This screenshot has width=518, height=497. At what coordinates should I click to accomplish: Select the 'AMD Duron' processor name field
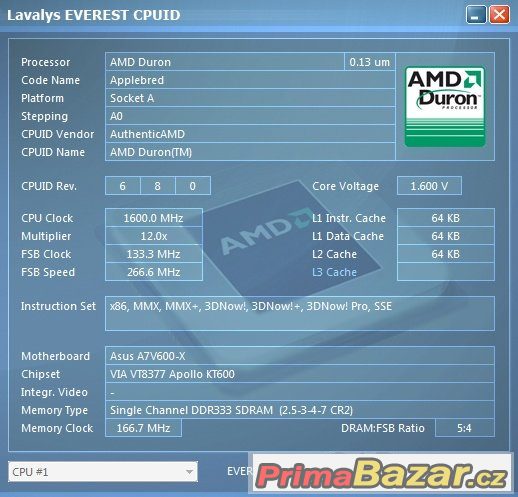[225, 62]
